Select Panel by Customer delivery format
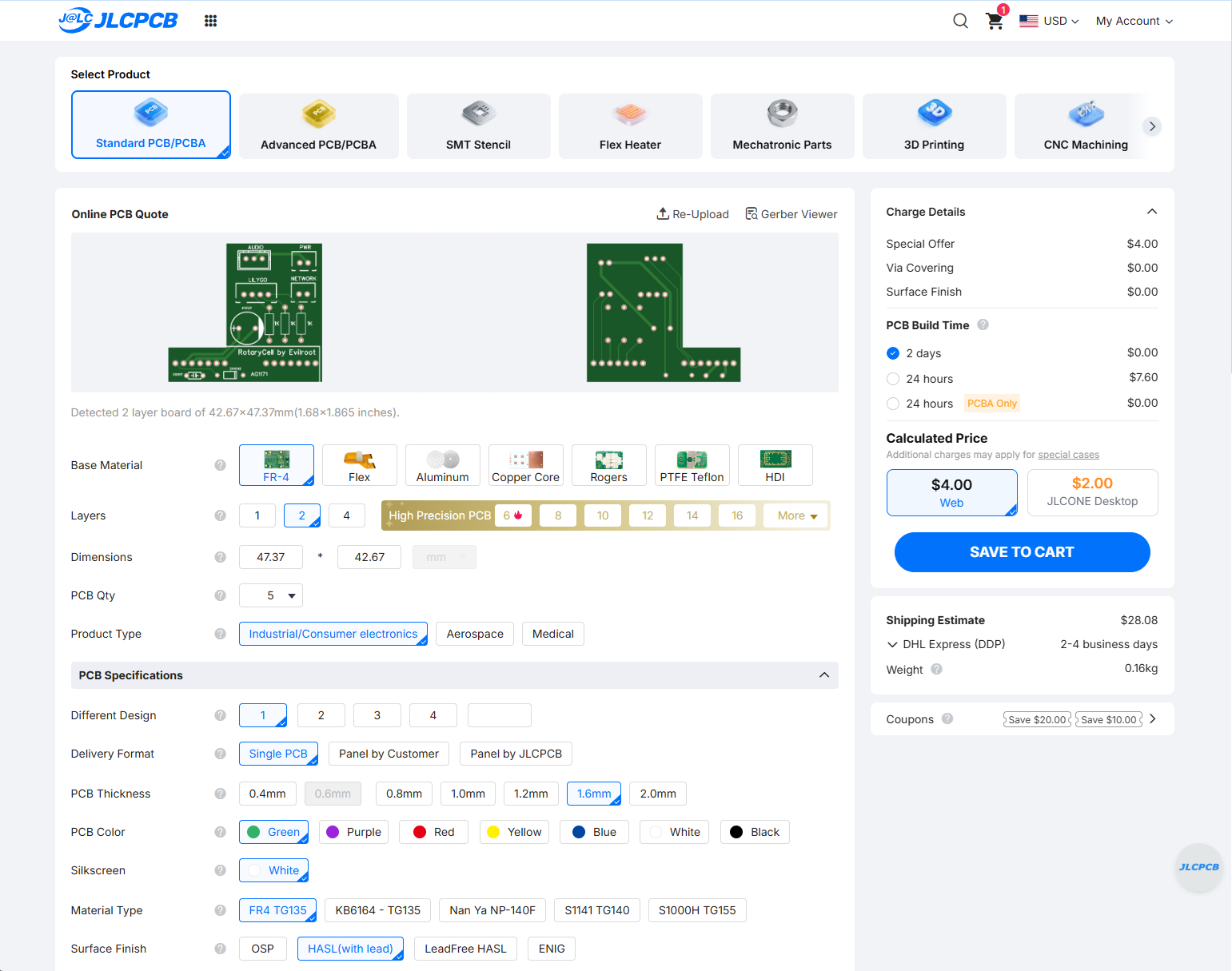Viewport: 1232px width, 971px height. pos(389,754)
